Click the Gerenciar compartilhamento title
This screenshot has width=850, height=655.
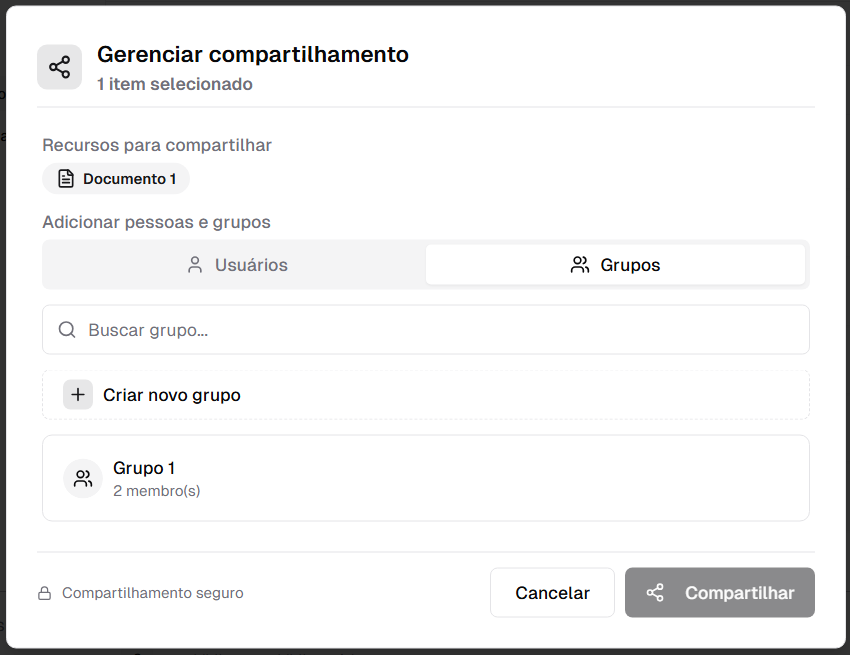[x=253, y=55]
